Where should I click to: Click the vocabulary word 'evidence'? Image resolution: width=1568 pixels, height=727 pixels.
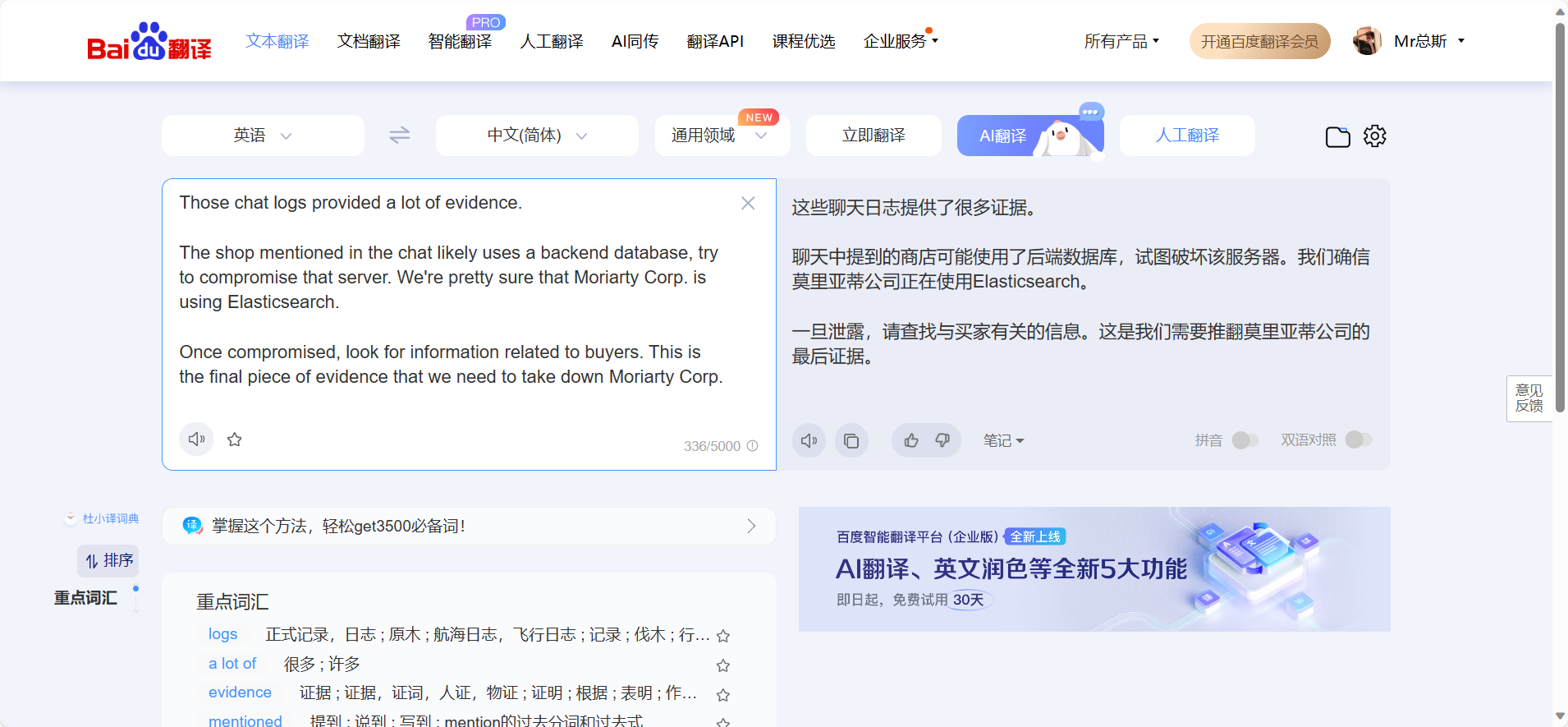tap(240, 692)
